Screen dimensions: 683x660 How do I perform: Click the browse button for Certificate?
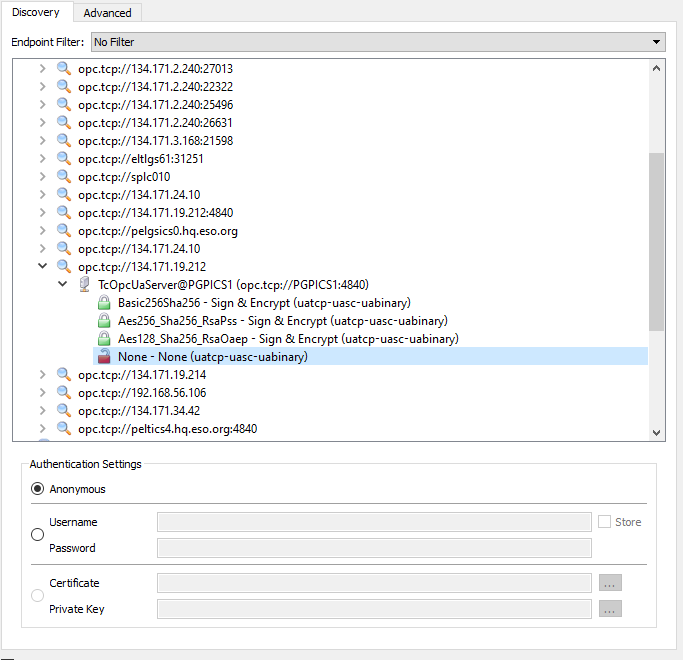pyautogui.click(x=610, y=583)
